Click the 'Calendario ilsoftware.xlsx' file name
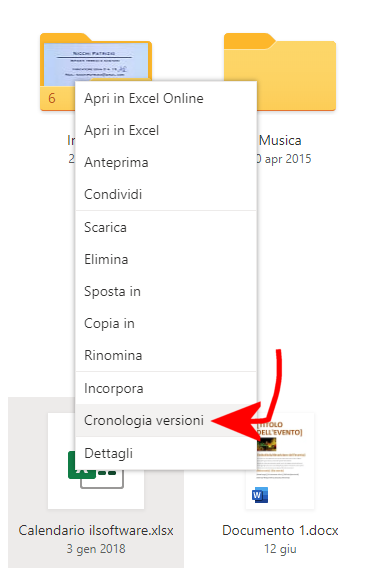Screen dimensions: 379x583 tap(96, 530)
